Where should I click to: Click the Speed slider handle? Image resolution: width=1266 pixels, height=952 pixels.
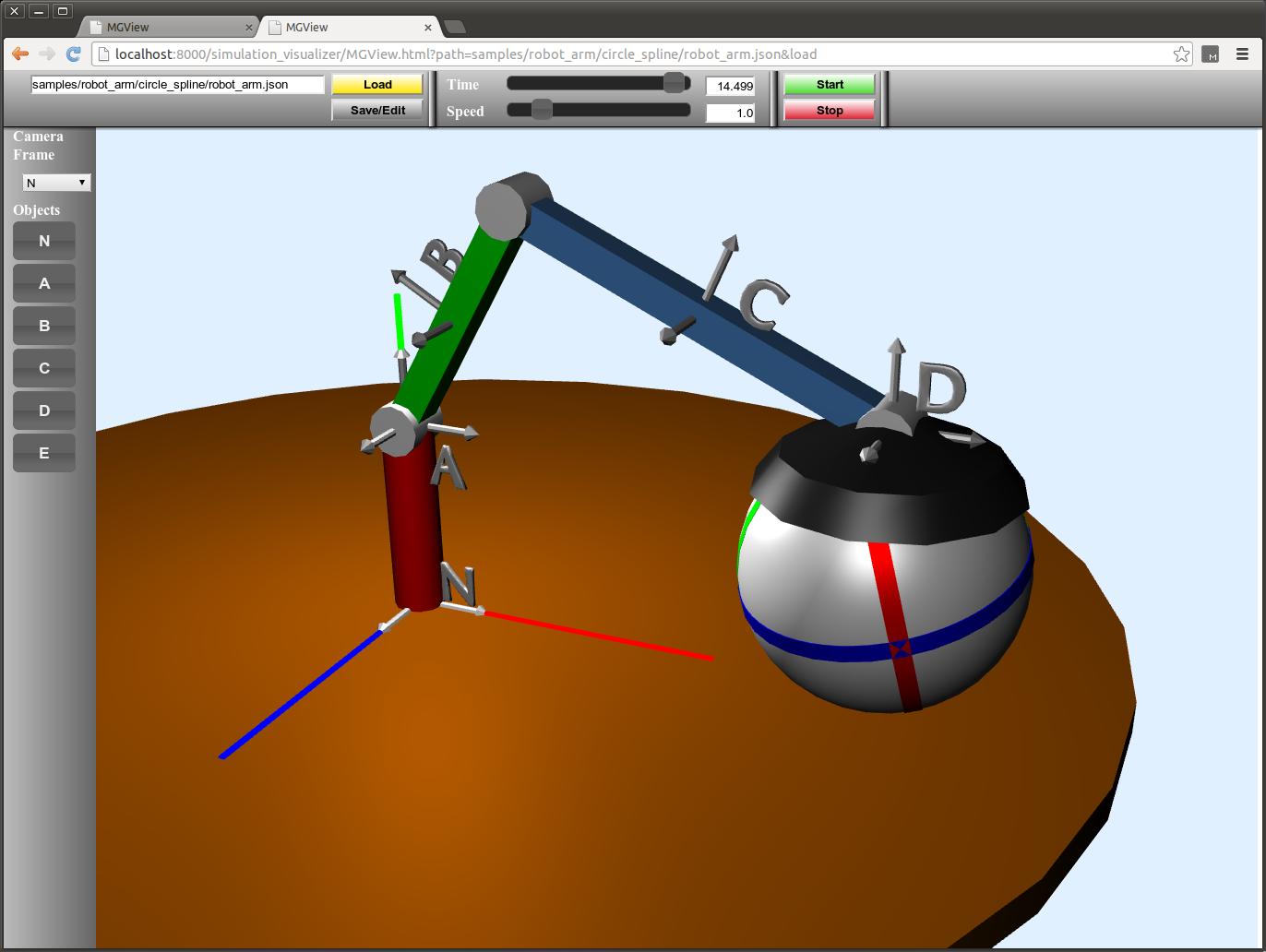click(542, 110)
